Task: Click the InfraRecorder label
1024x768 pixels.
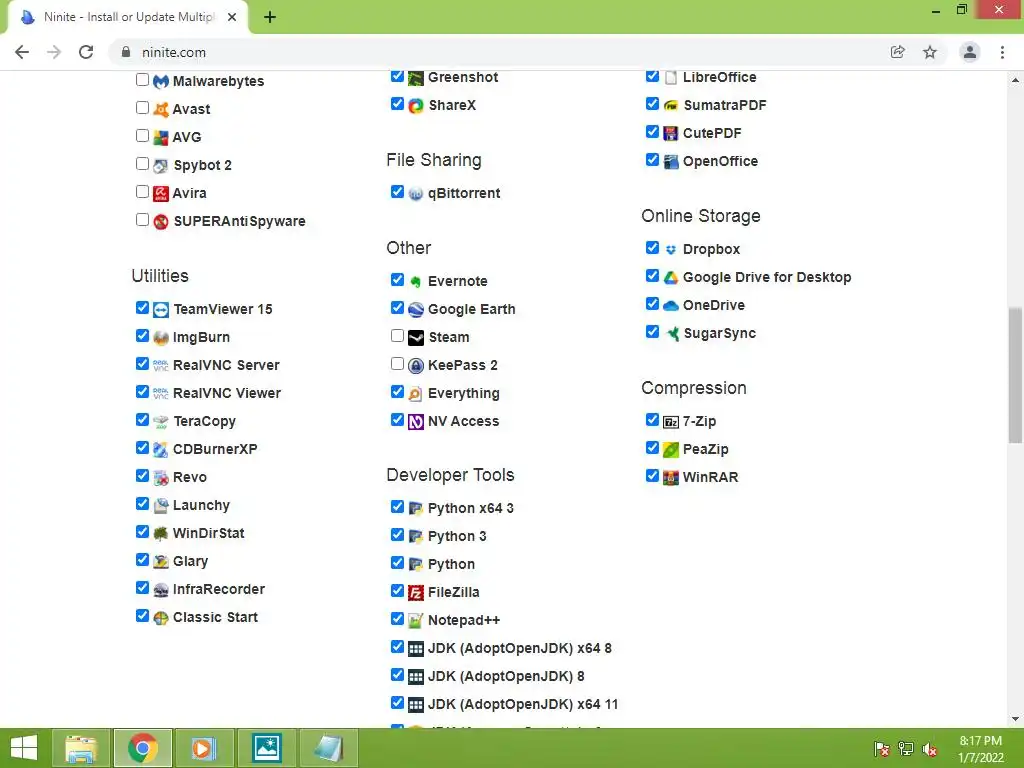Action: (219, 589)
